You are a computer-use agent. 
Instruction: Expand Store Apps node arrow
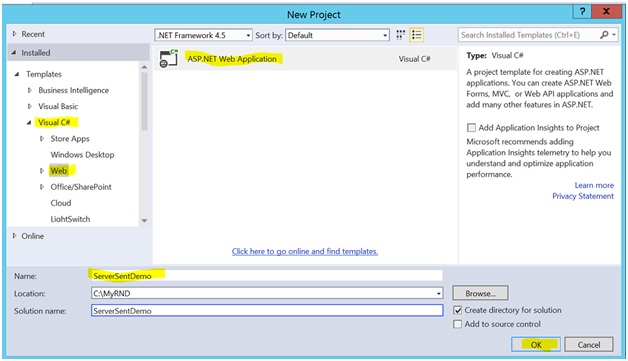[42, 139]
